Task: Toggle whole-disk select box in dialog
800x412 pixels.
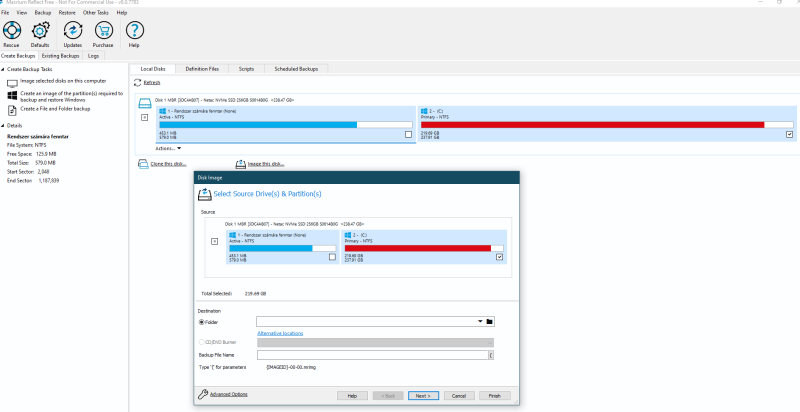Action: tap(215, 242)
